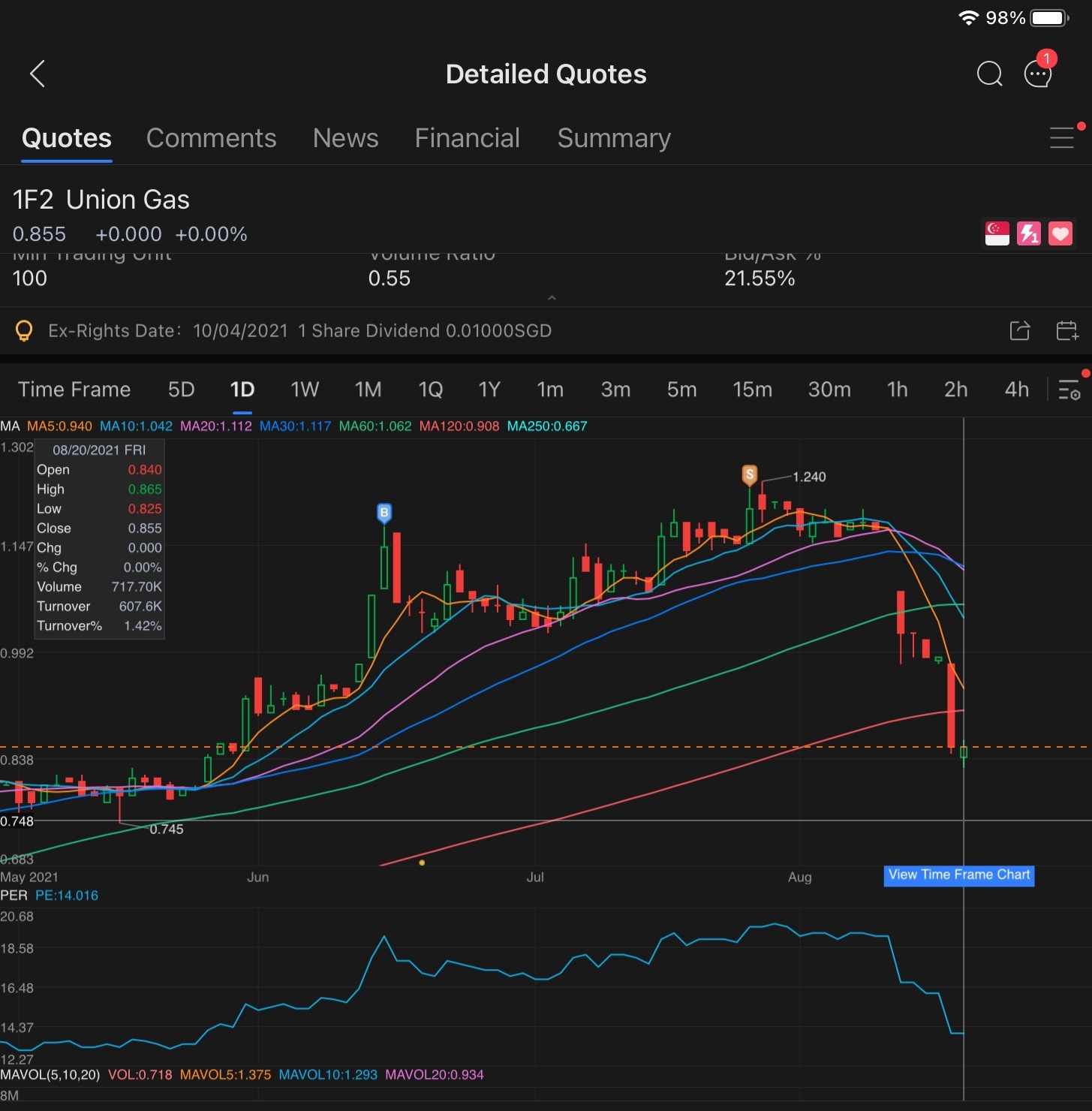Tap the MA250:0.667 indicator label
This screenshot has height=1111, width=1092.
[x=547, y=426]
